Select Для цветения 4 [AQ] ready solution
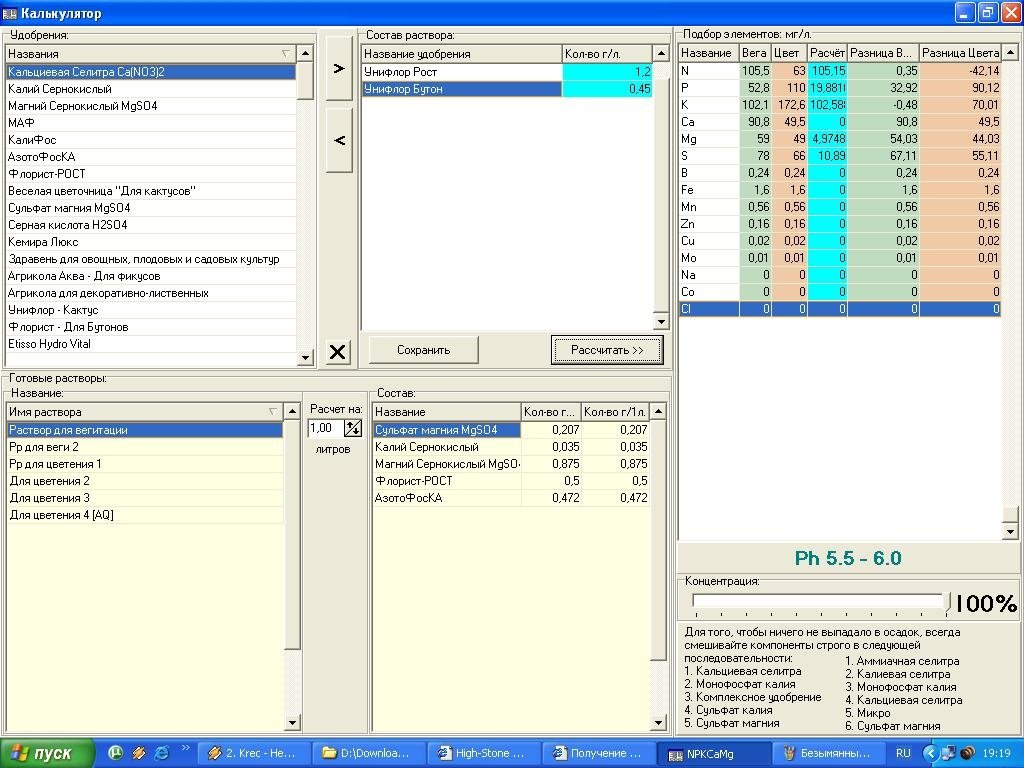Screen dimensions: 1024x768 (x=145, y=515)
